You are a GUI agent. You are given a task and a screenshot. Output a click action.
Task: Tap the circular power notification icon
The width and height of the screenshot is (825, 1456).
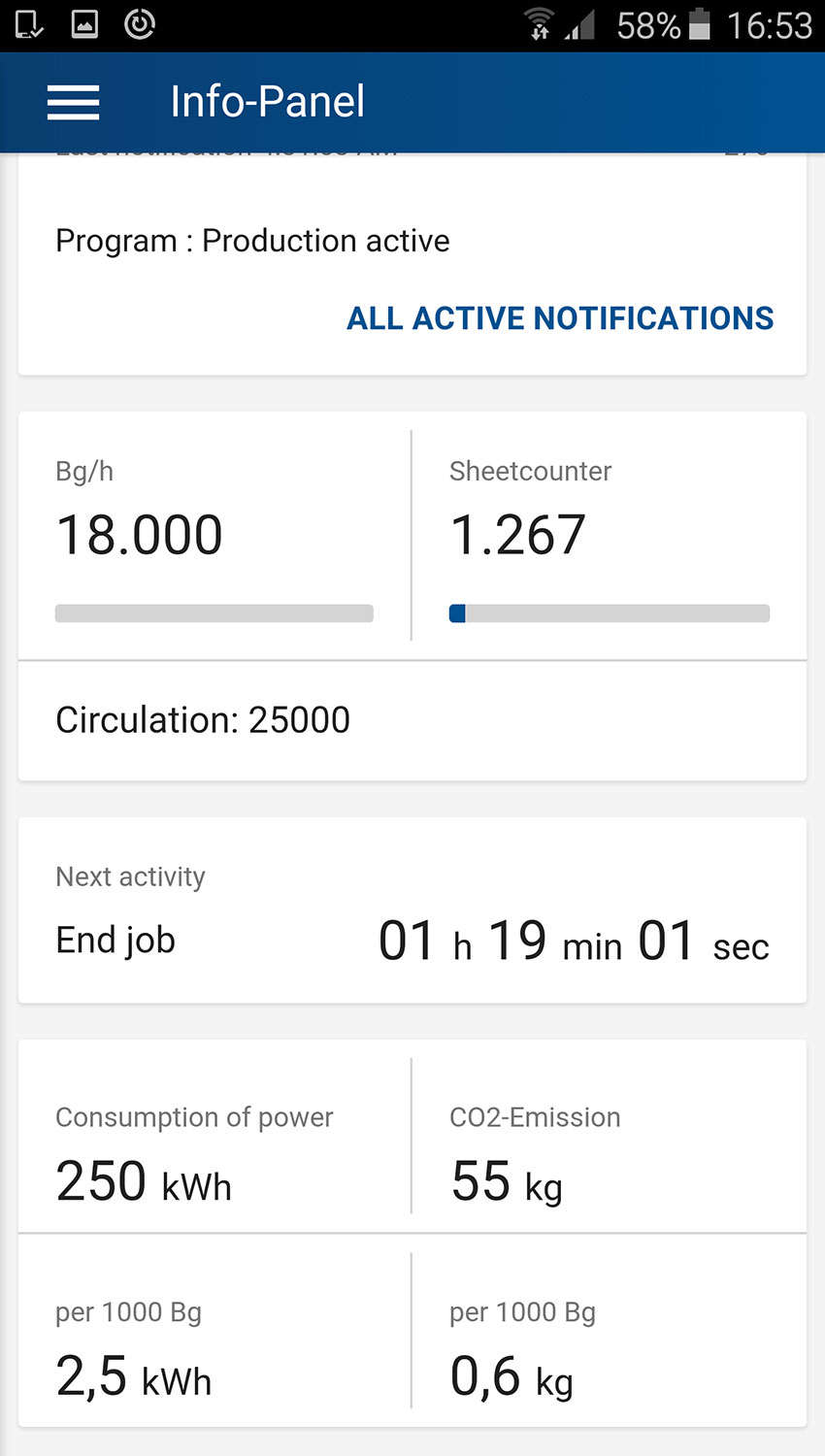140,24
